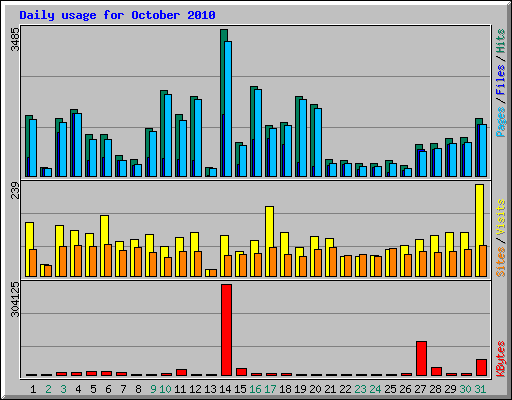Click the title 'Daily usage for October 2010'
The width and height of the screenshot is (512, 400).
117,15
